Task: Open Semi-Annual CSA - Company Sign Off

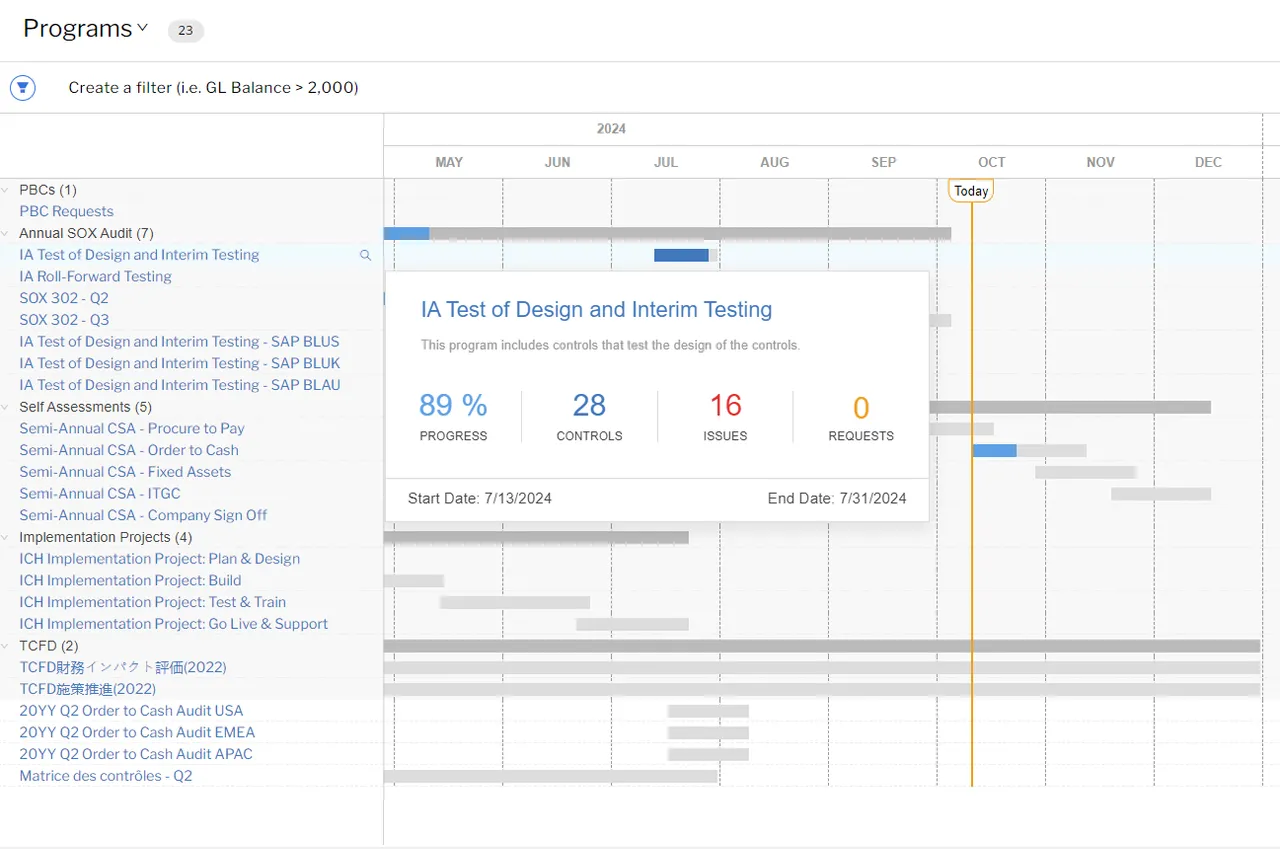Action: pos(143,515)
